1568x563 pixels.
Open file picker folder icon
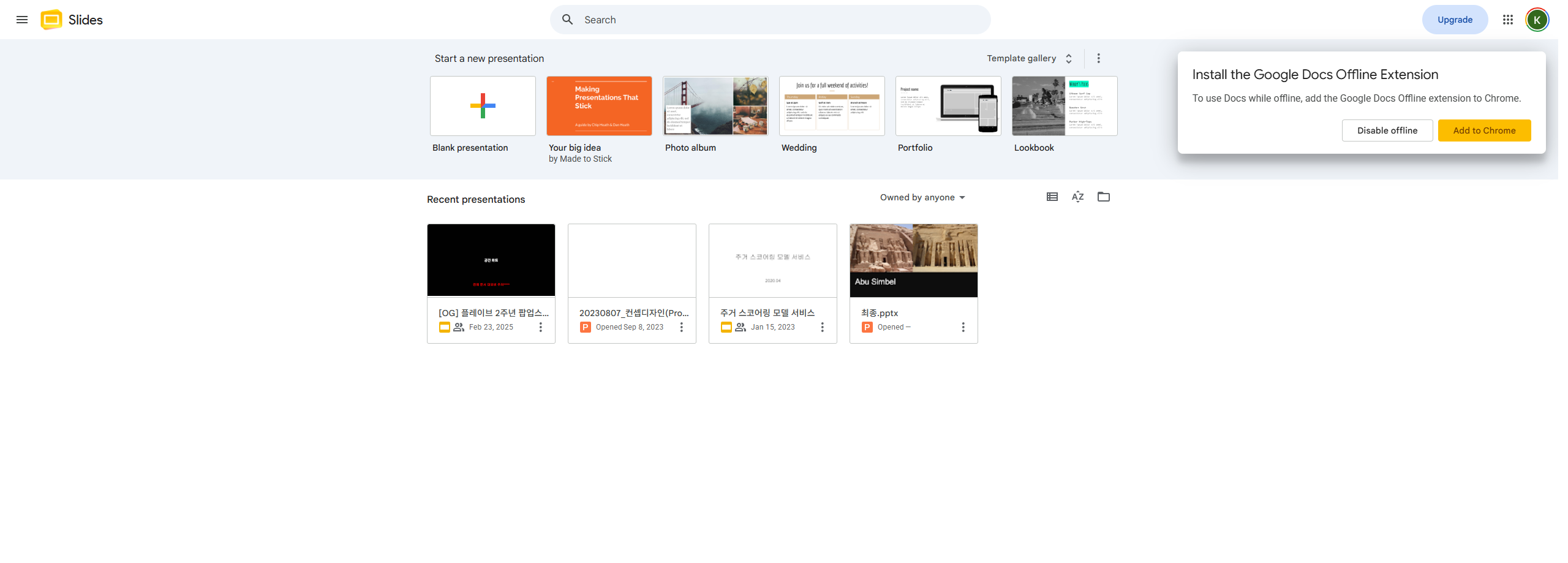1104,197
